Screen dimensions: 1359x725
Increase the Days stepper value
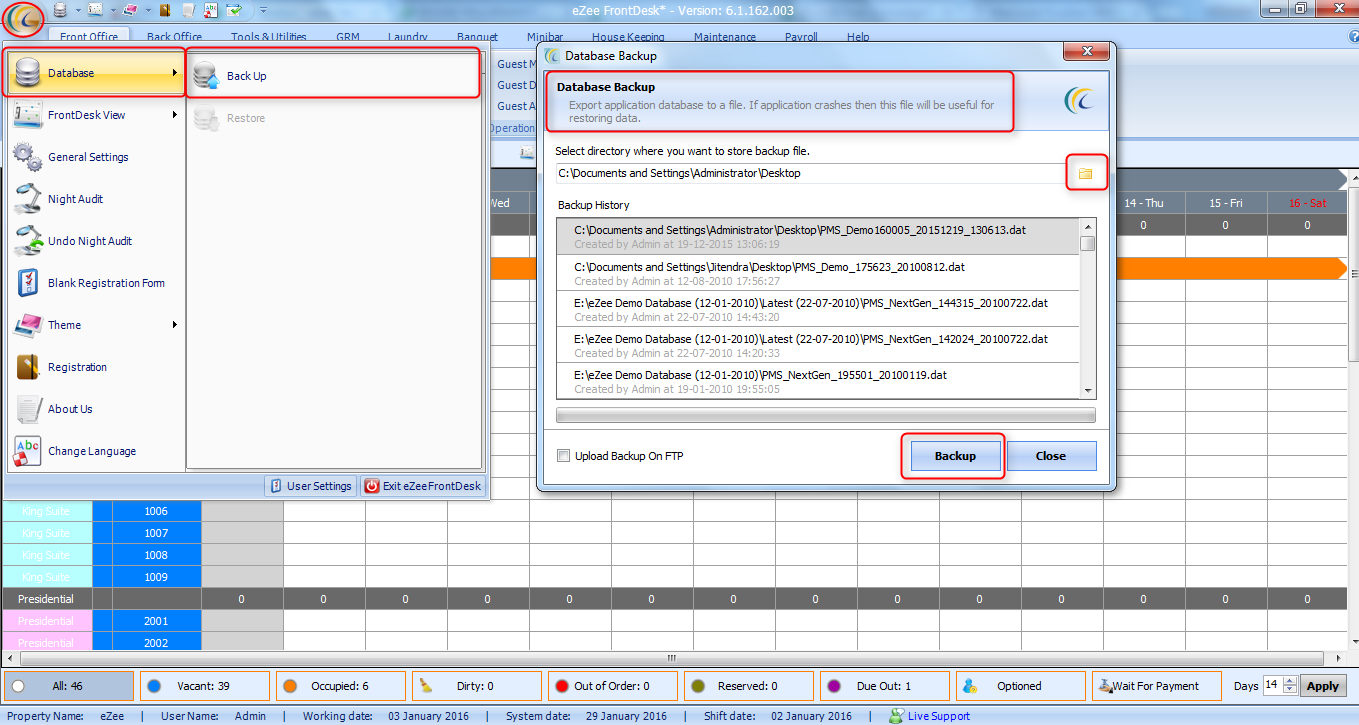[x=1290, y=681]
